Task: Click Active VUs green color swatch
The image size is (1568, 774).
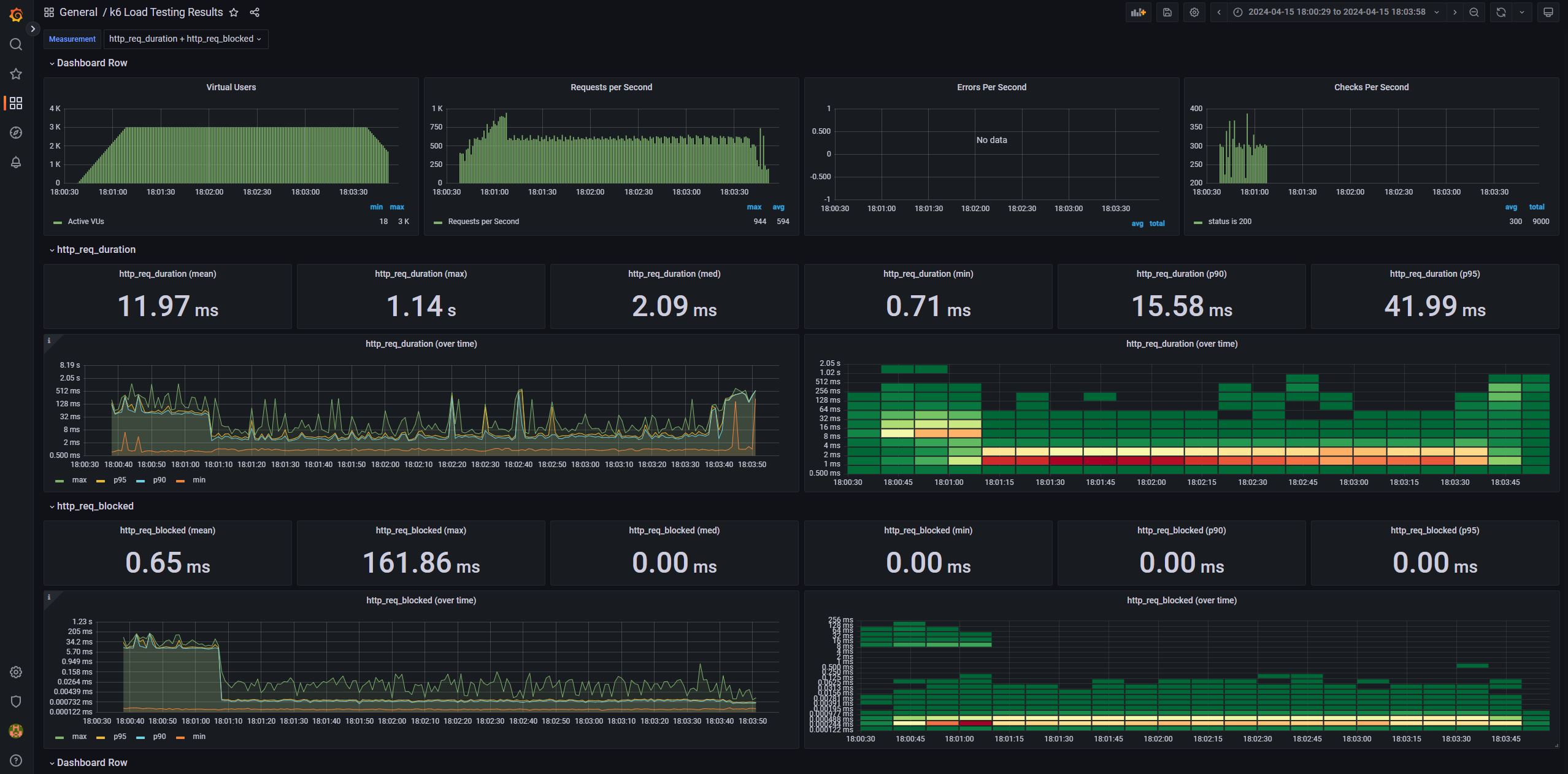Action: pyautogui.click(x=58, y=222)
